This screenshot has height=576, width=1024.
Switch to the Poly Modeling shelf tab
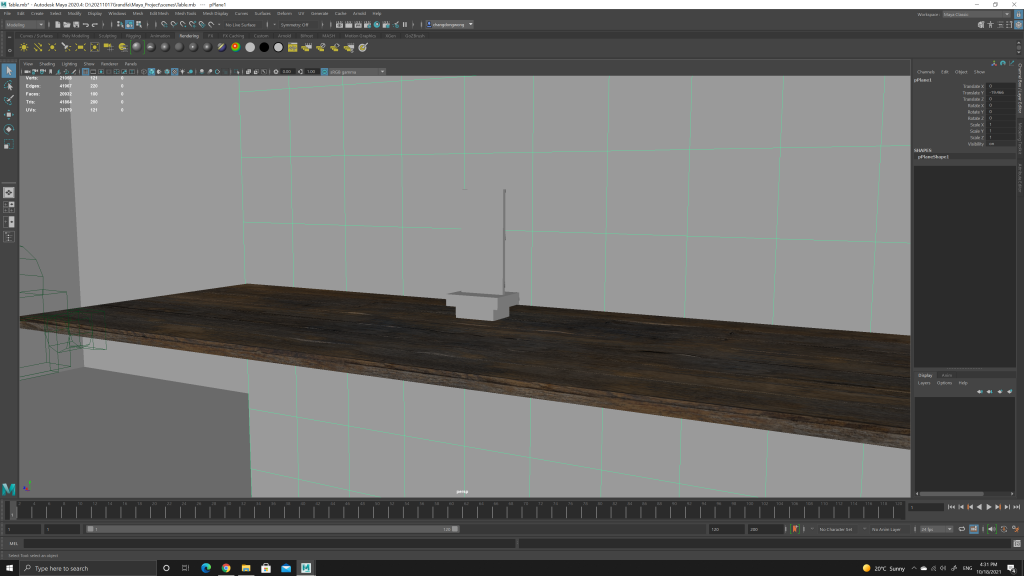coord(76,35)
